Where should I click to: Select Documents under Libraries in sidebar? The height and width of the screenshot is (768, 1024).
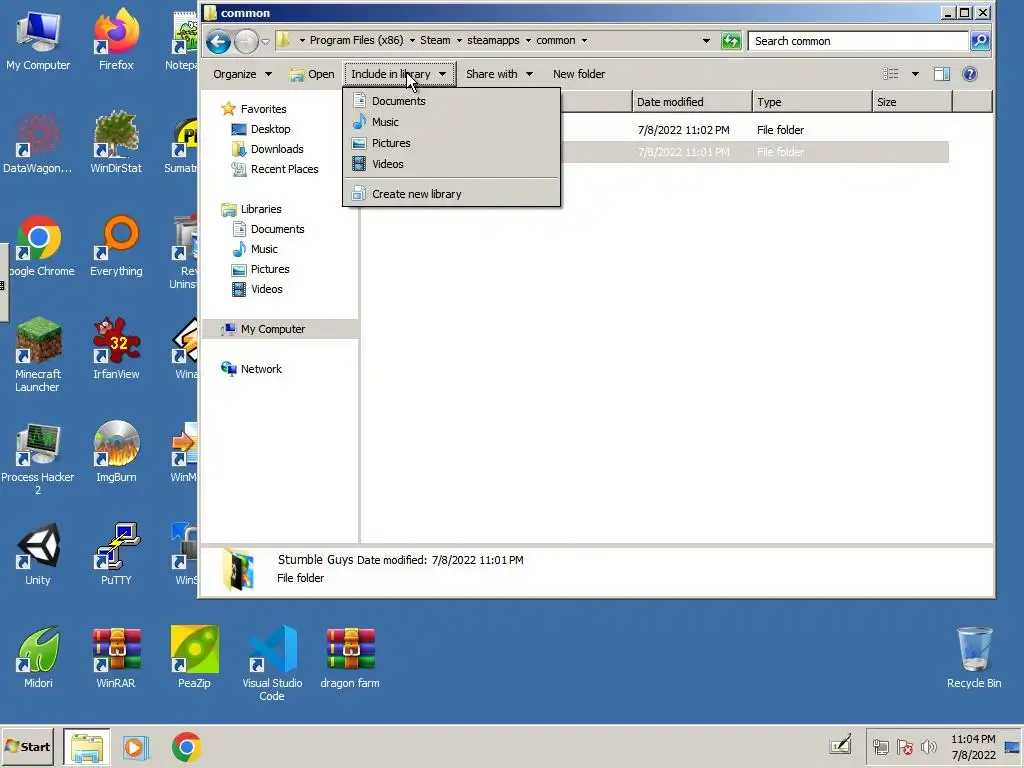coord(277,229)
